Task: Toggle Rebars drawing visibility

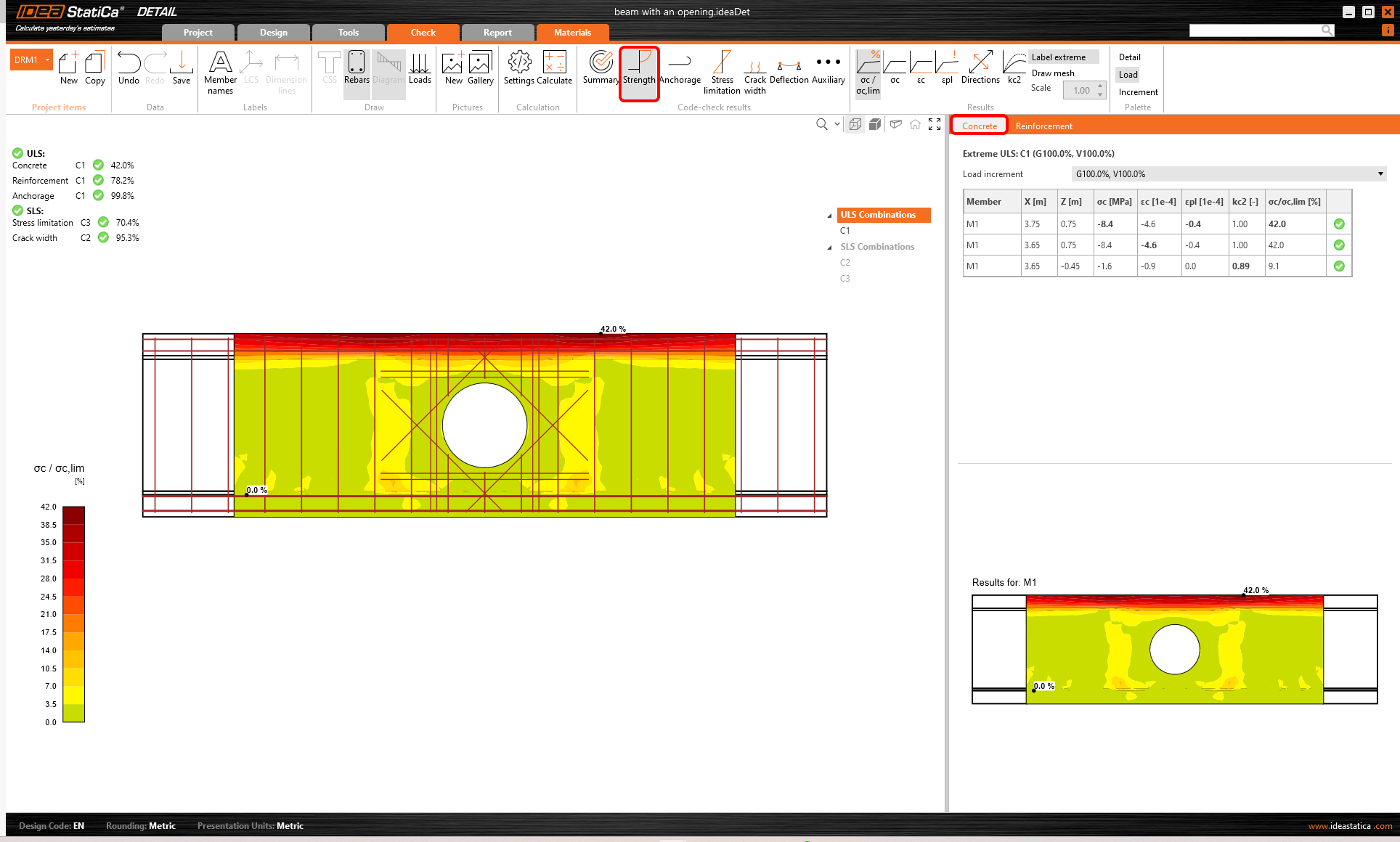Action: point(357,70)
